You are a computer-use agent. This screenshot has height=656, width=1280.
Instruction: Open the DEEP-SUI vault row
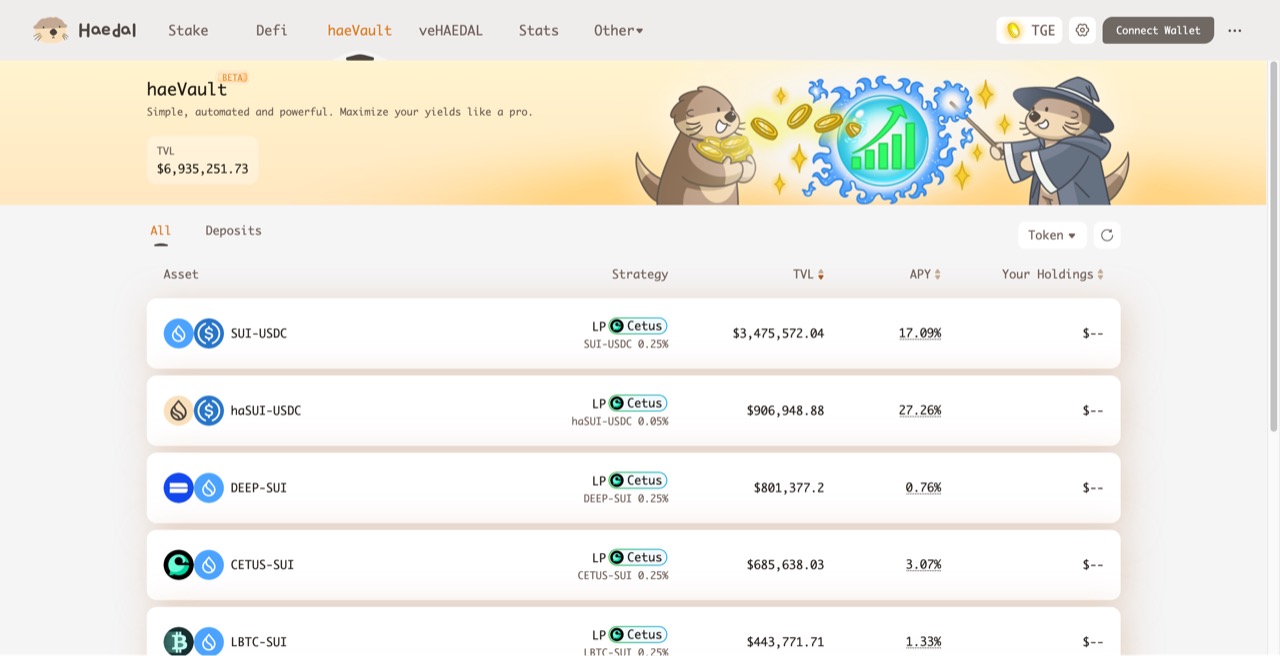(x=633, y=487)
